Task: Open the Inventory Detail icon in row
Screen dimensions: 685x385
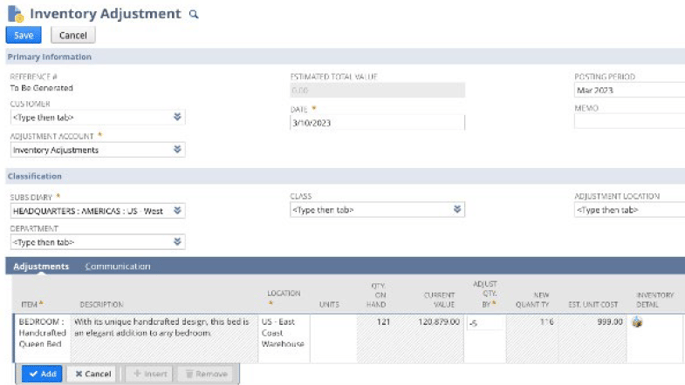Action: pyautogui.click(x=637, y=323)
